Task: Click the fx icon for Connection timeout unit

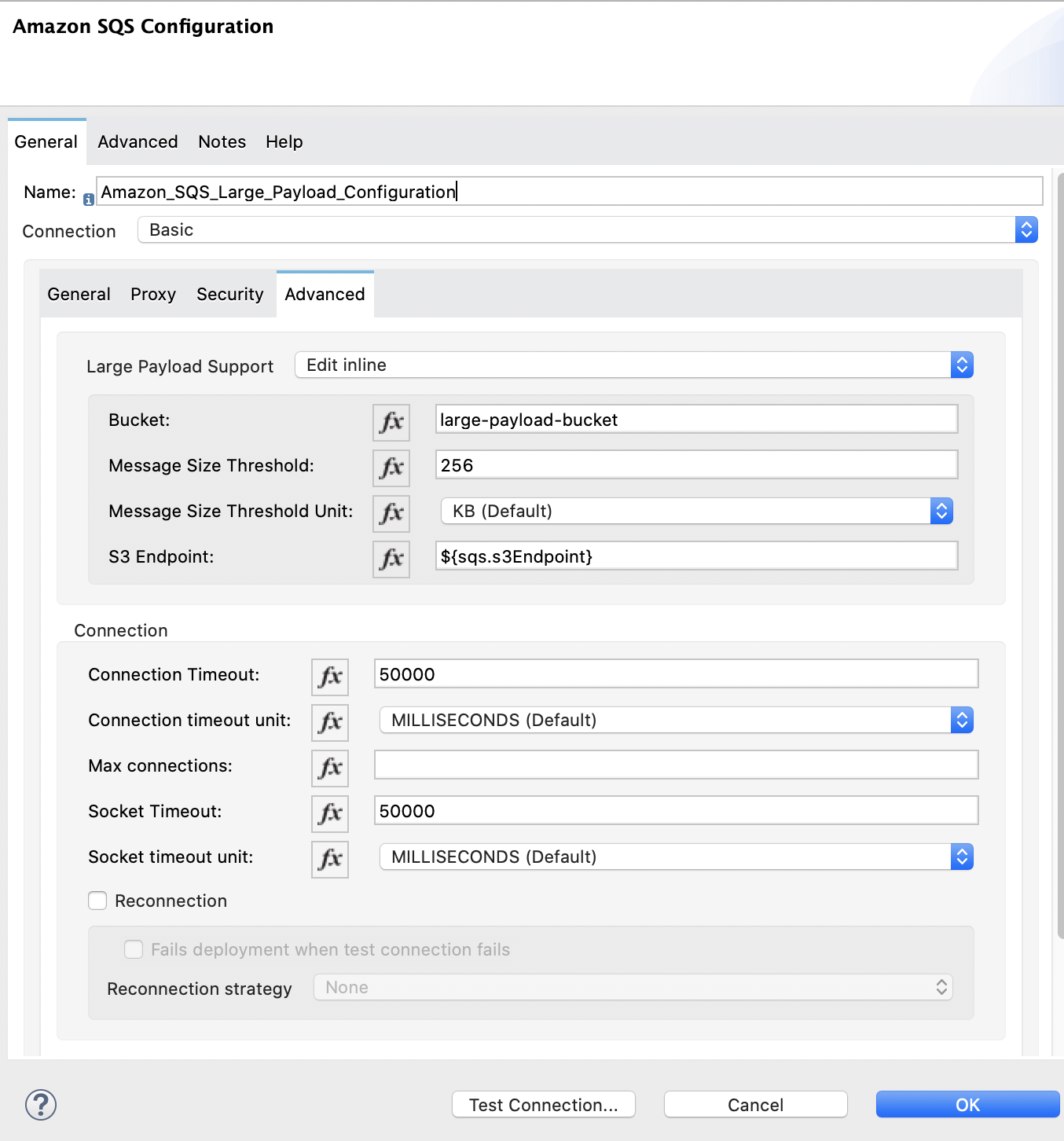Action: 329,722
